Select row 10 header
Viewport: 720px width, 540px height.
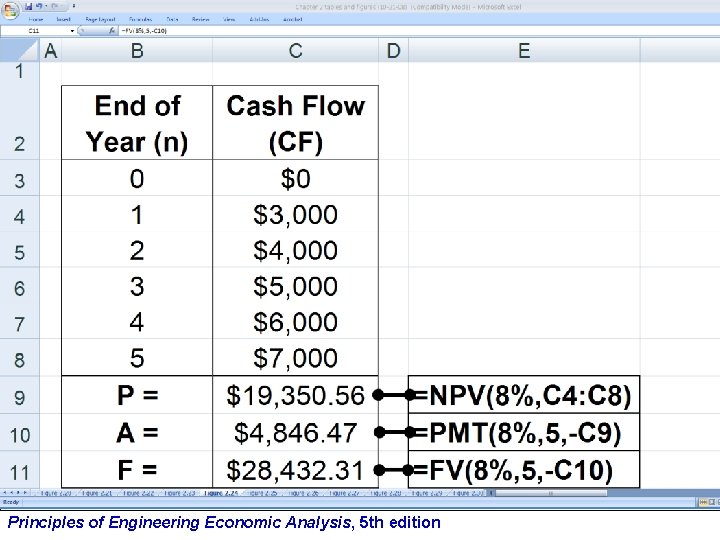[x=20, y=433]
